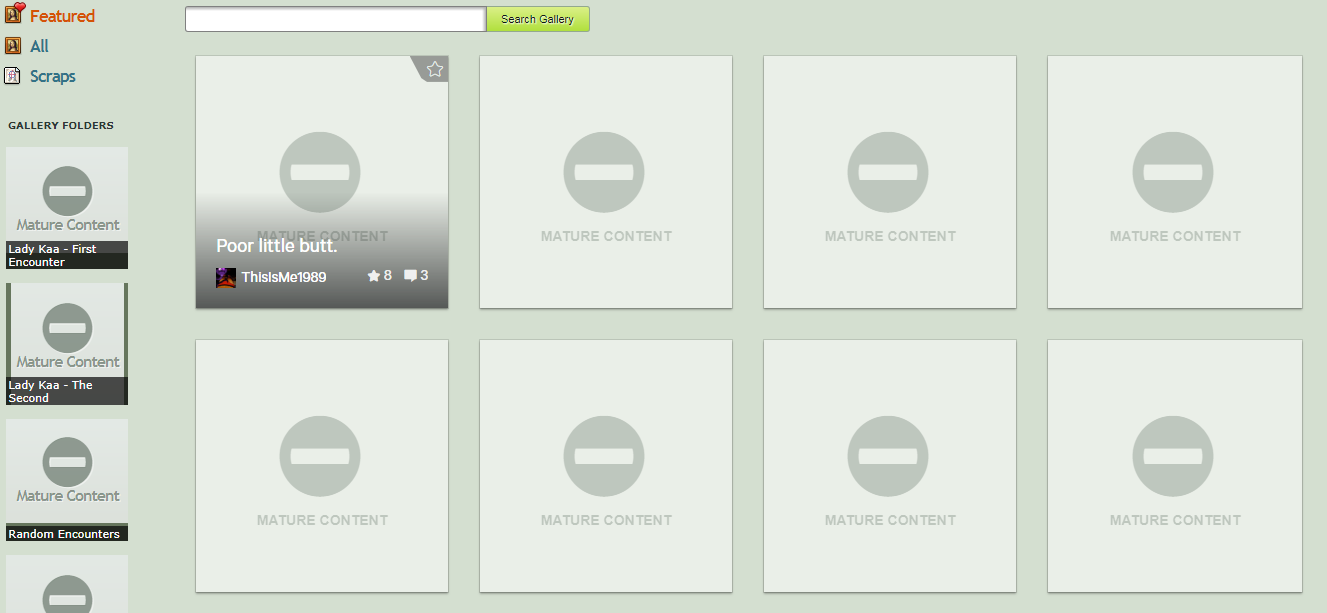Open fourth mature content thumbnail in first row

(1175, 182)
